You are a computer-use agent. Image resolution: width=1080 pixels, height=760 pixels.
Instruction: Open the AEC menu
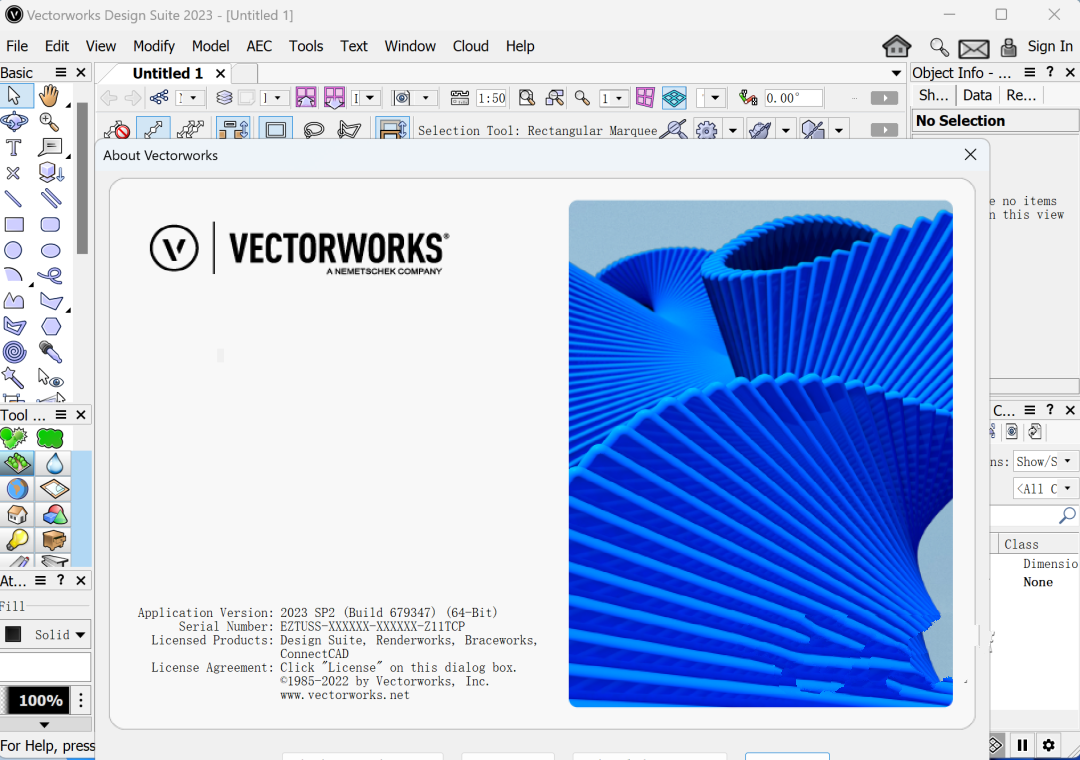tap(259, 46)
